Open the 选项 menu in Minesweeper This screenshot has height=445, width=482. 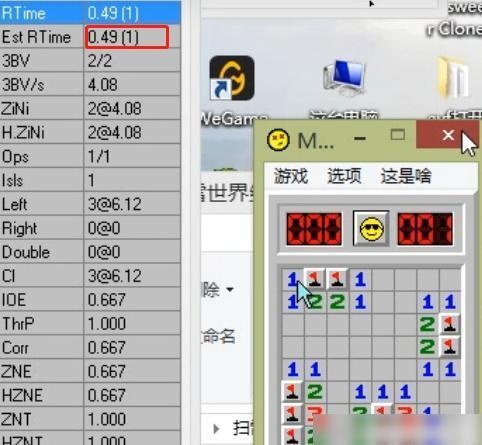coord(344,176)
